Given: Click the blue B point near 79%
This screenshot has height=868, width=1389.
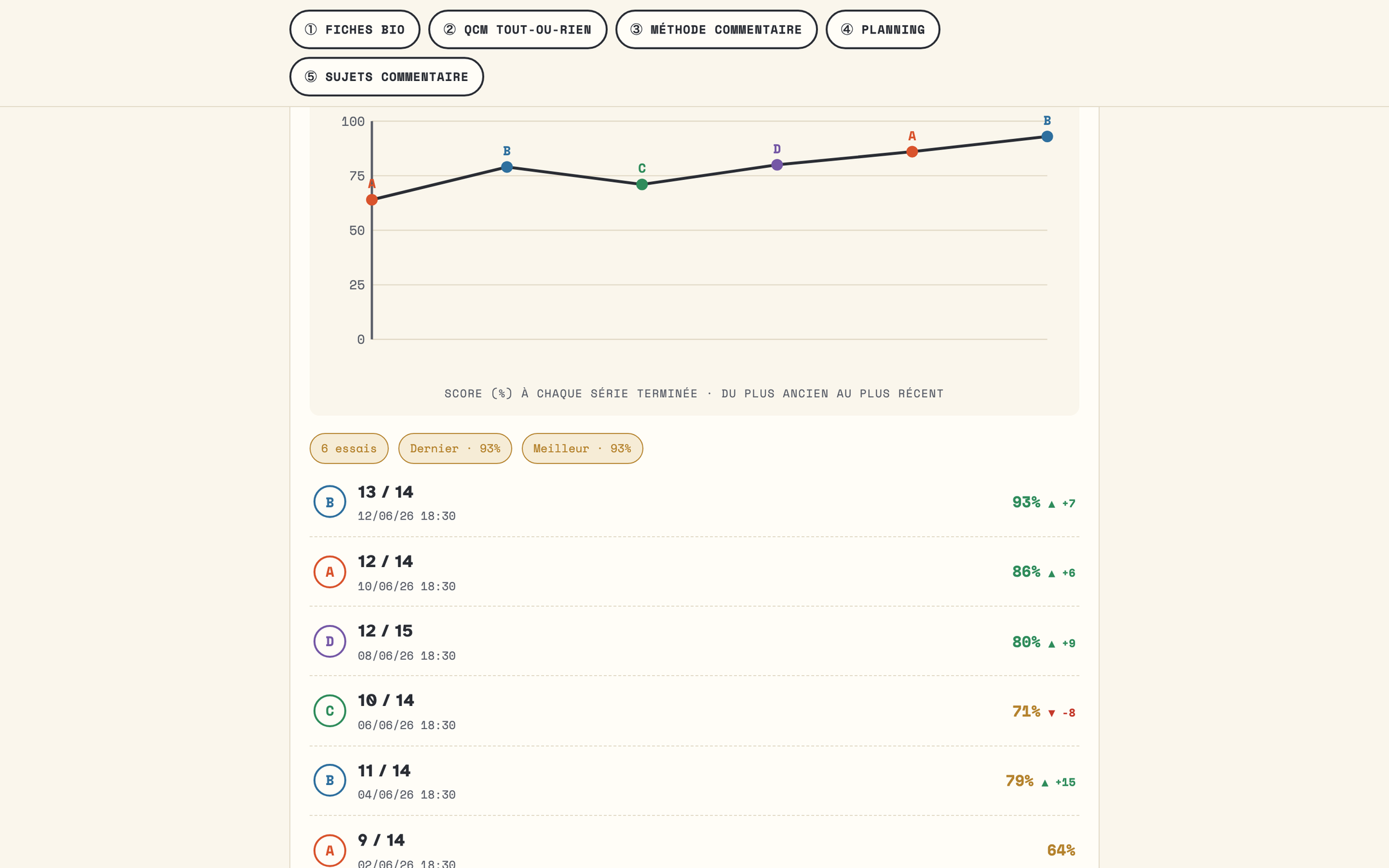Looking at the screenshot, I should click(x=507, y=167).
